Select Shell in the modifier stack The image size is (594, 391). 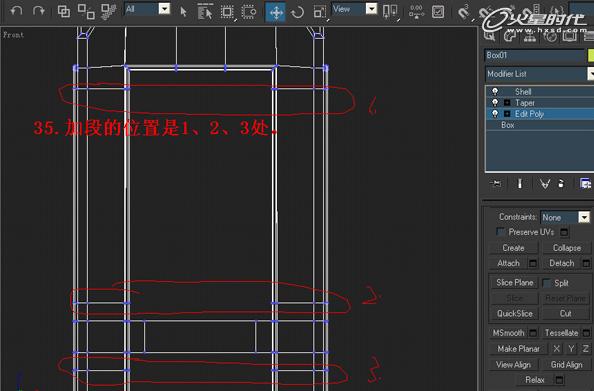click(523, 92)
